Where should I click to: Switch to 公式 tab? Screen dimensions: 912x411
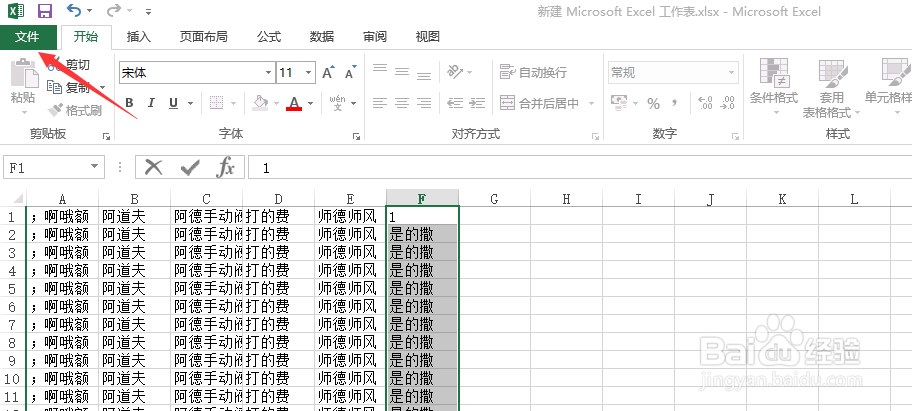(269, 37)
